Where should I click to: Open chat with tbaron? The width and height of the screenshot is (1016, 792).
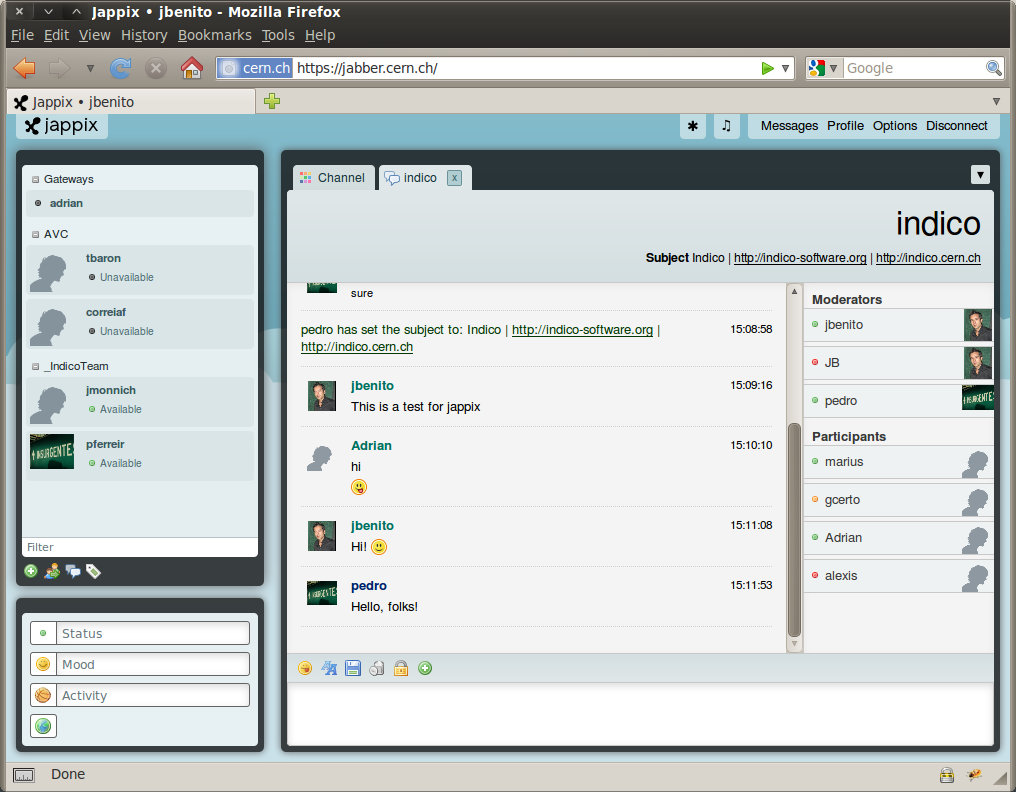140,270
